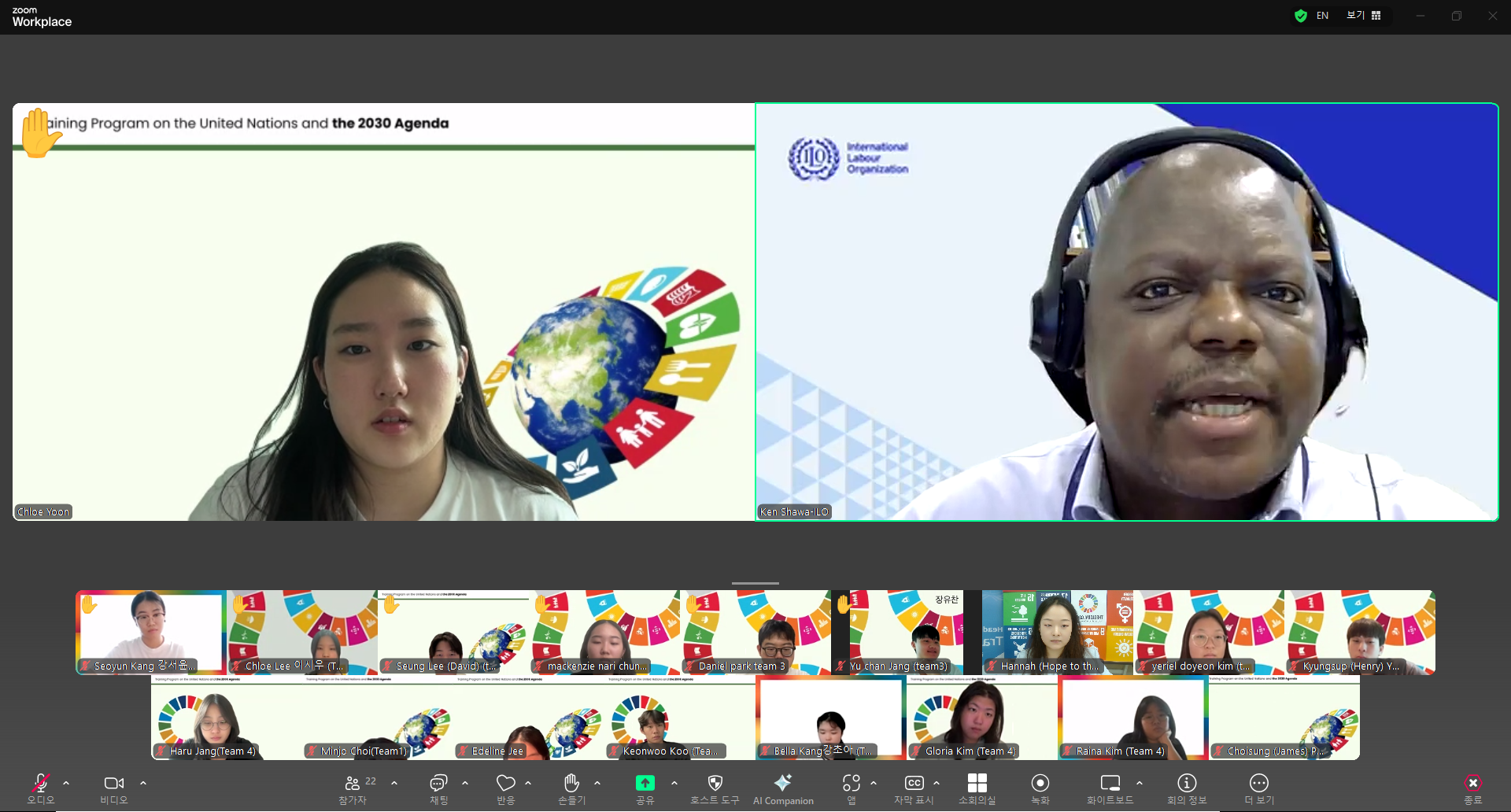Expand caption options arrow
The width and height of the screenshot is (1511, 812).
click(937, 783)
